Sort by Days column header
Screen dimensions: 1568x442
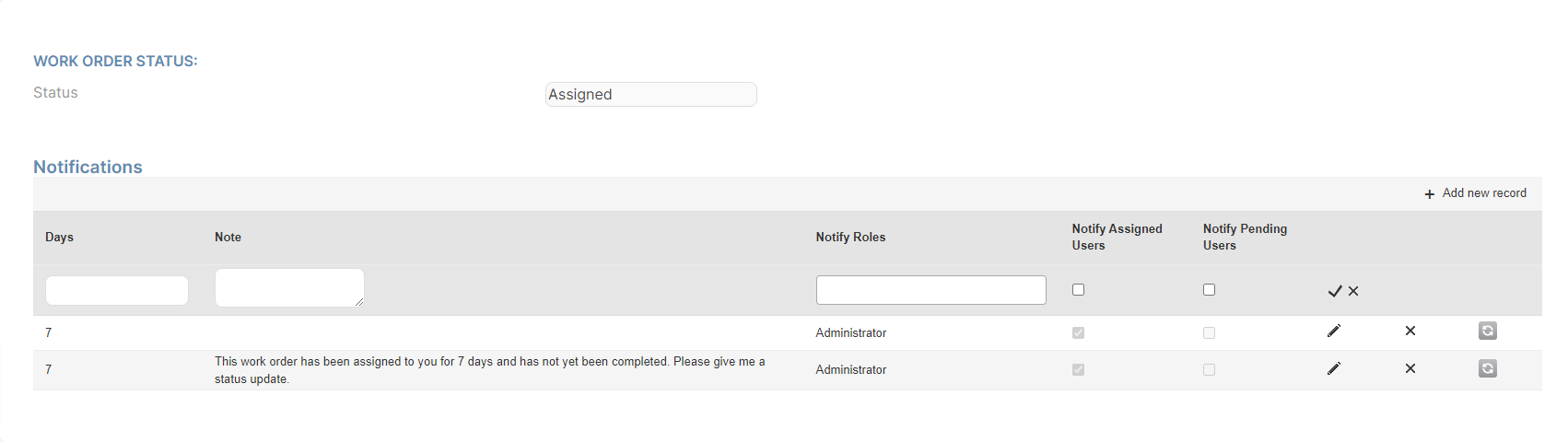[x=59, y=237]
